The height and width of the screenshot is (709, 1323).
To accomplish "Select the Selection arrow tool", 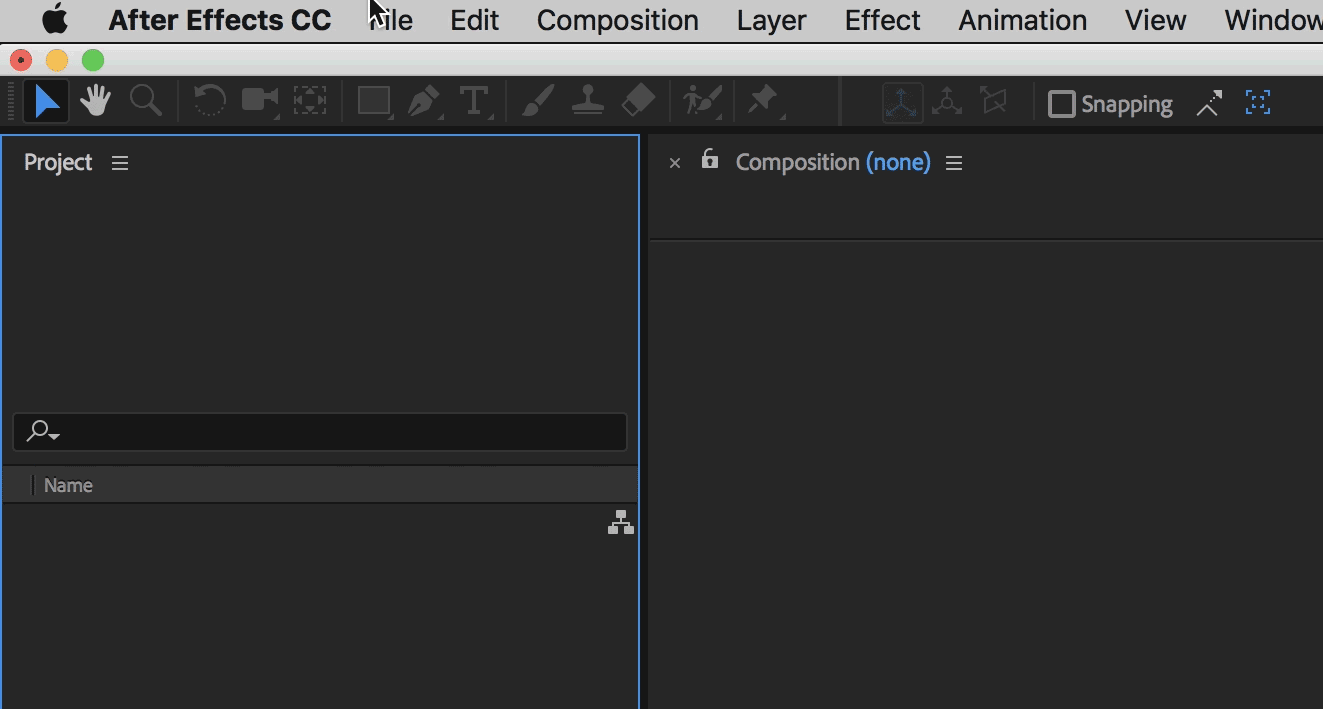I will [x=46, y=102].
